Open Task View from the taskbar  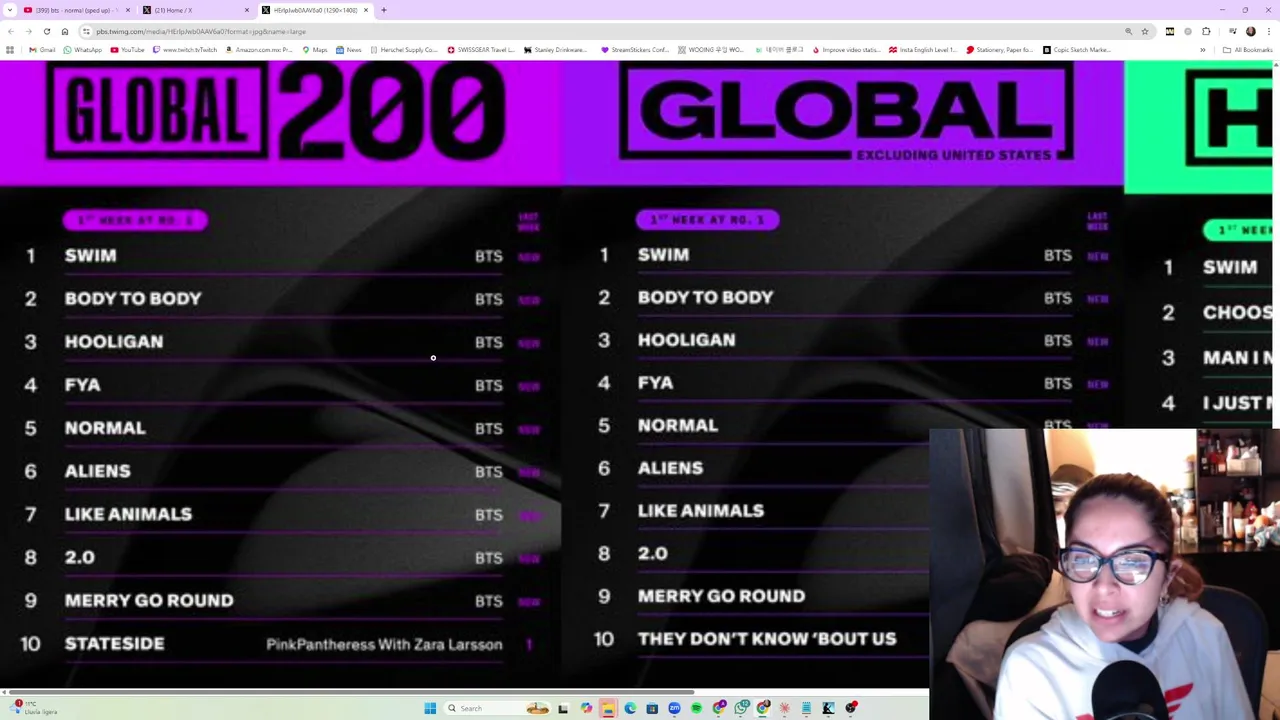(563, 708)
